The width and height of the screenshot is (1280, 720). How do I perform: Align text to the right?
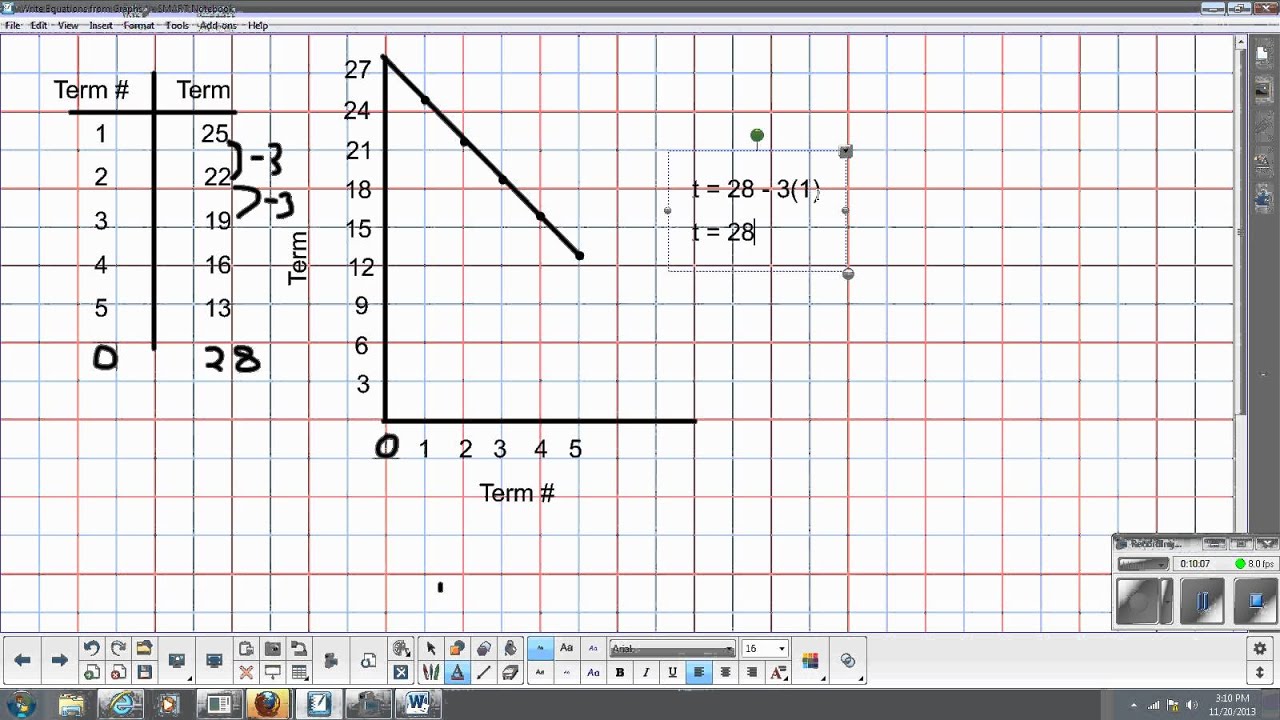point(751,672)
